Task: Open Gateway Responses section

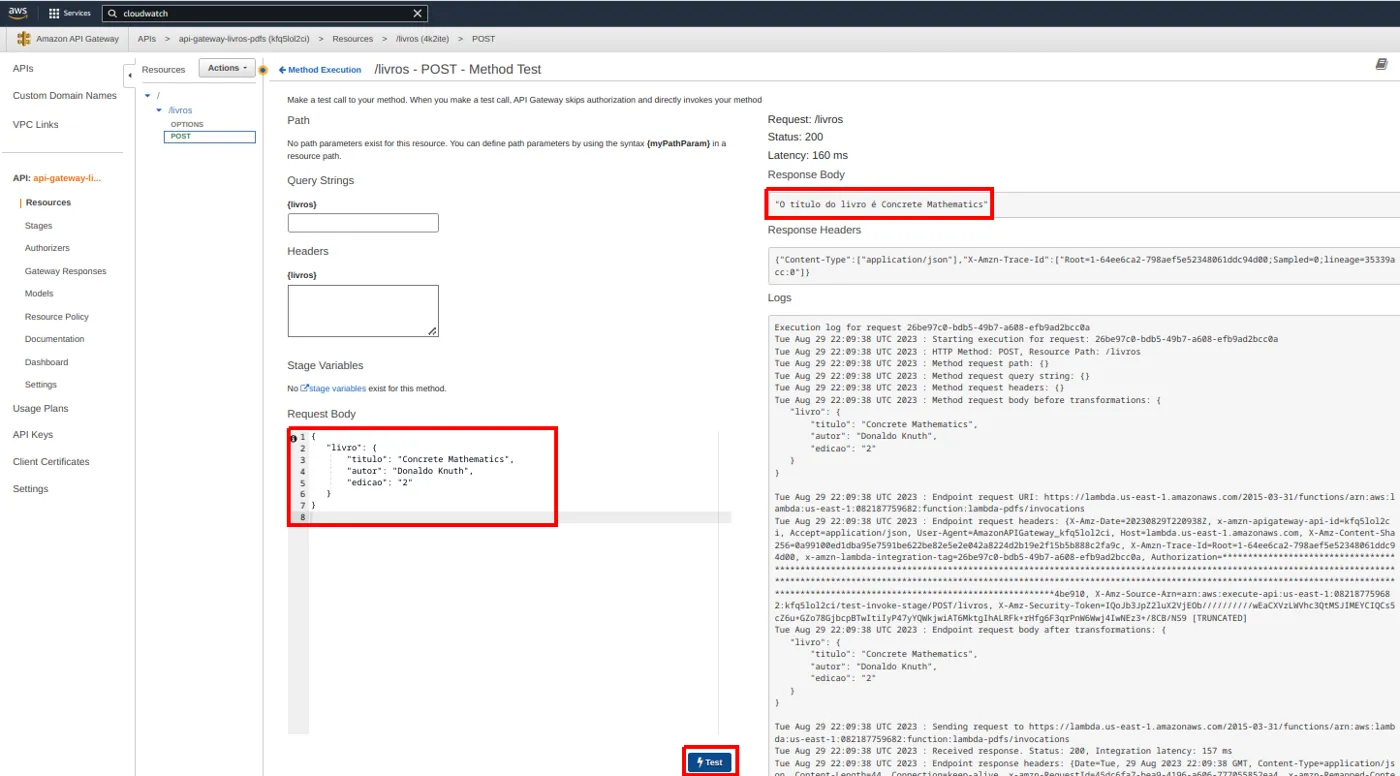Action: pyautogui.click(x=65, y=271)
